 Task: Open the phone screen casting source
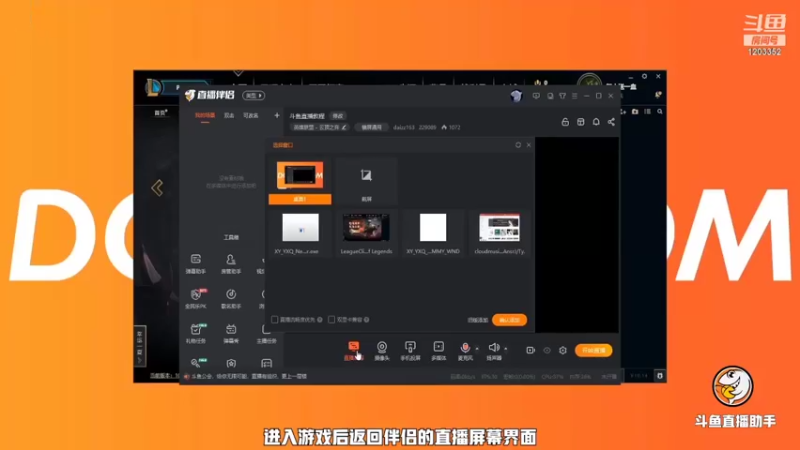[x=410, y=351]
